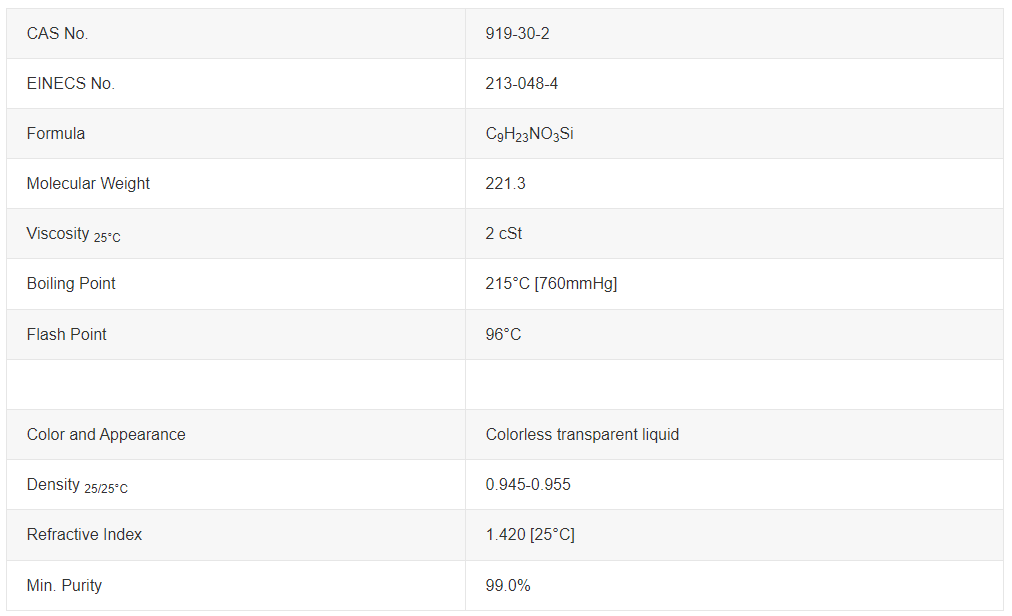
Task: Click Colorless transparent liquid text
Action: [x=582, y=435]
